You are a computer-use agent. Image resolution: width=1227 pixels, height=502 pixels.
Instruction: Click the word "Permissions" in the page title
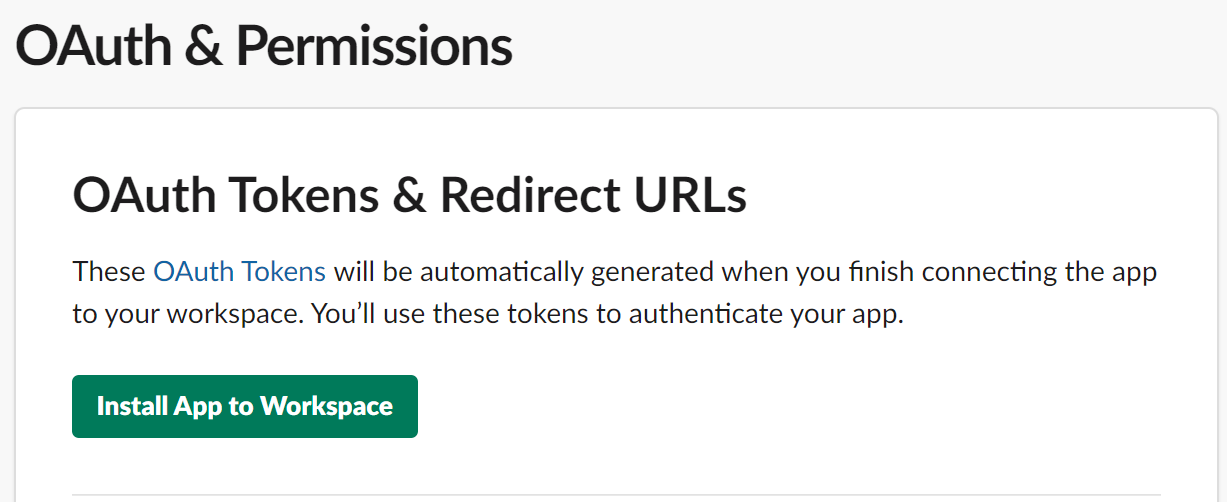373,46
